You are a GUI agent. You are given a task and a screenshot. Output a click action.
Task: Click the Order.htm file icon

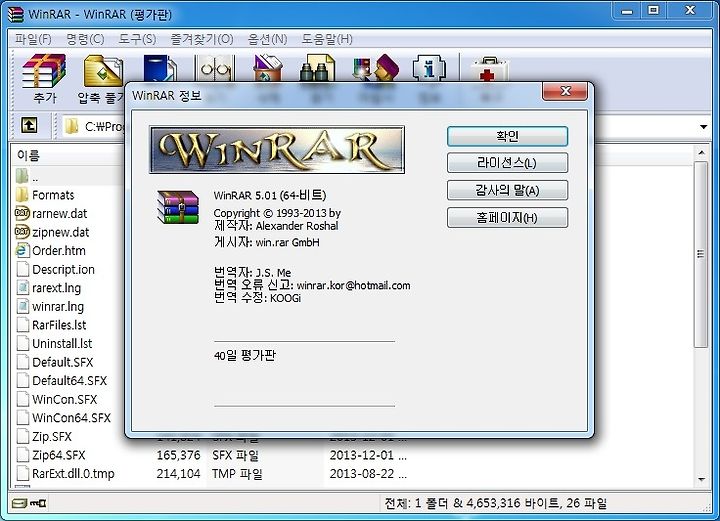coord(22,251)
